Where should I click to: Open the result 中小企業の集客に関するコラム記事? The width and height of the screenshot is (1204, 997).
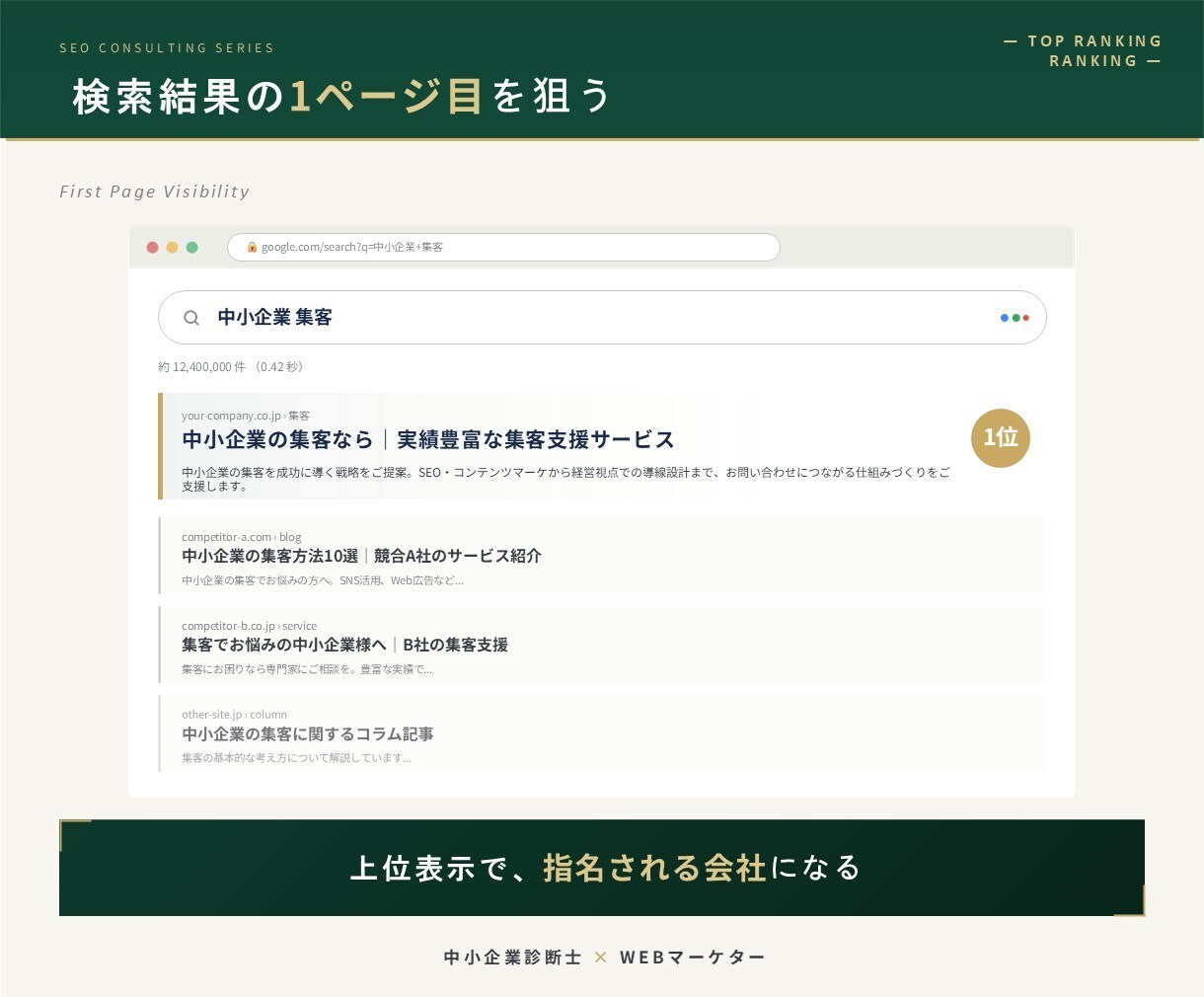pos(308,733)
